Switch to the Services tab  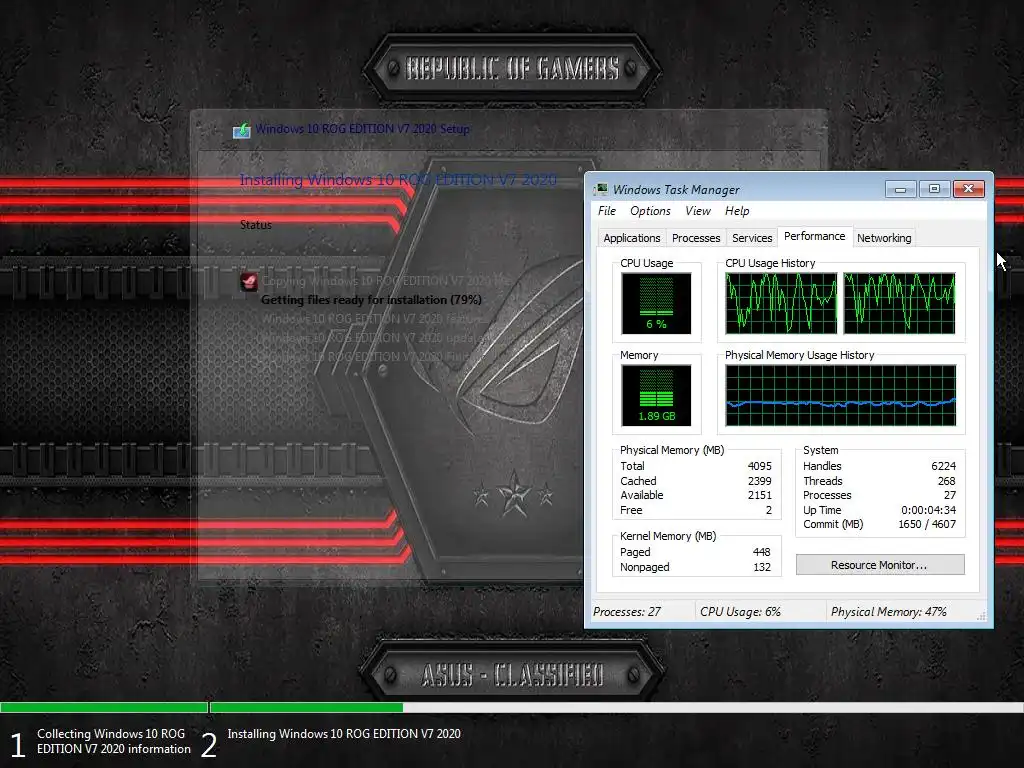click(x=752, y=238)
